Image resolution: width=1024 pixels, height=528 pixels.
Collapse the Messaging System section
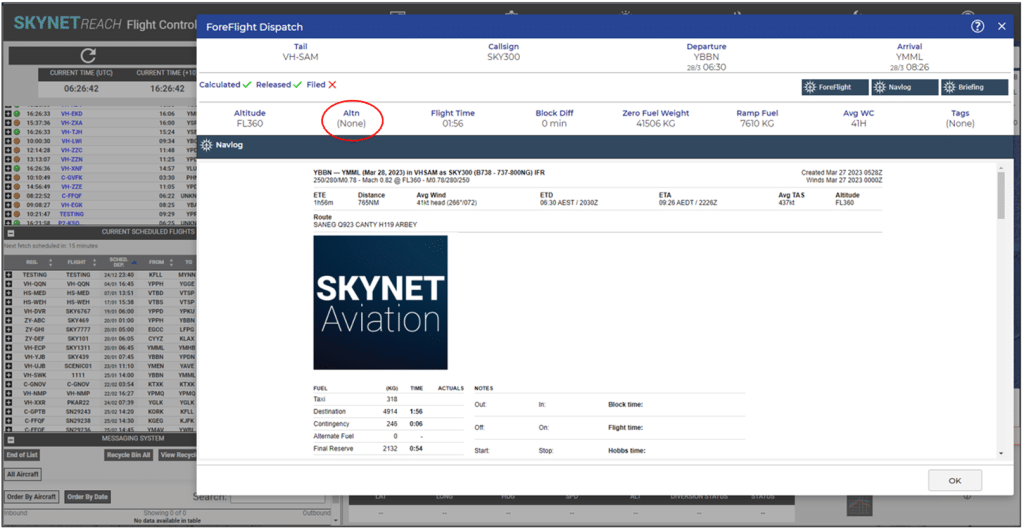(10, 439)
